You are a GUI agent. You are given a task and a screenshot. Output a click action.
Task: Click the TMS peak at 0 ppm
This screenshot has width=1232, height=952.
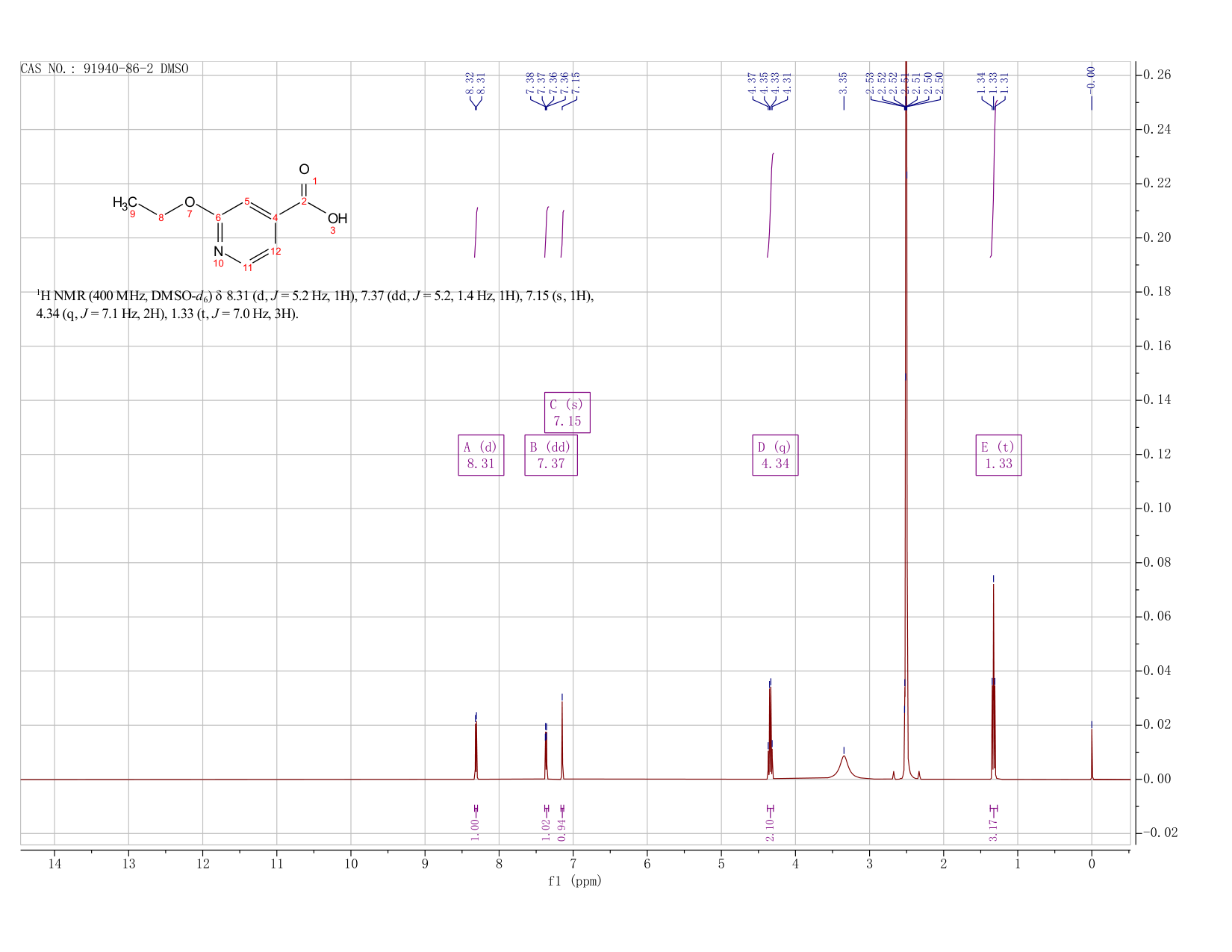(1092, 754)
